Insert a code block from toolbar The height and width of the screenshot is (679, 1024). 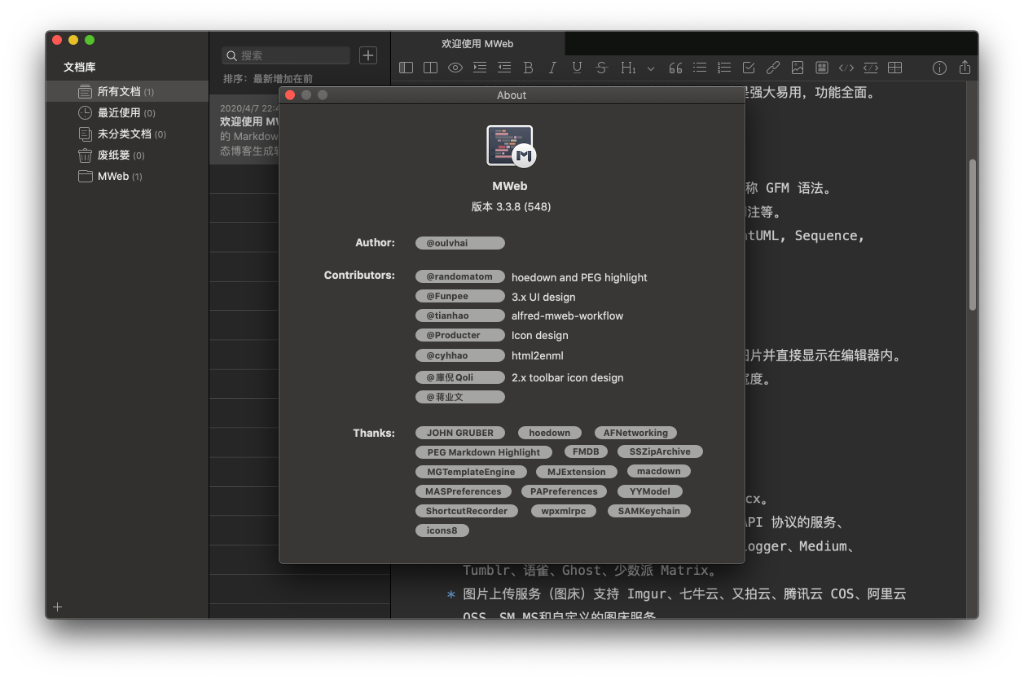(871, 68)
